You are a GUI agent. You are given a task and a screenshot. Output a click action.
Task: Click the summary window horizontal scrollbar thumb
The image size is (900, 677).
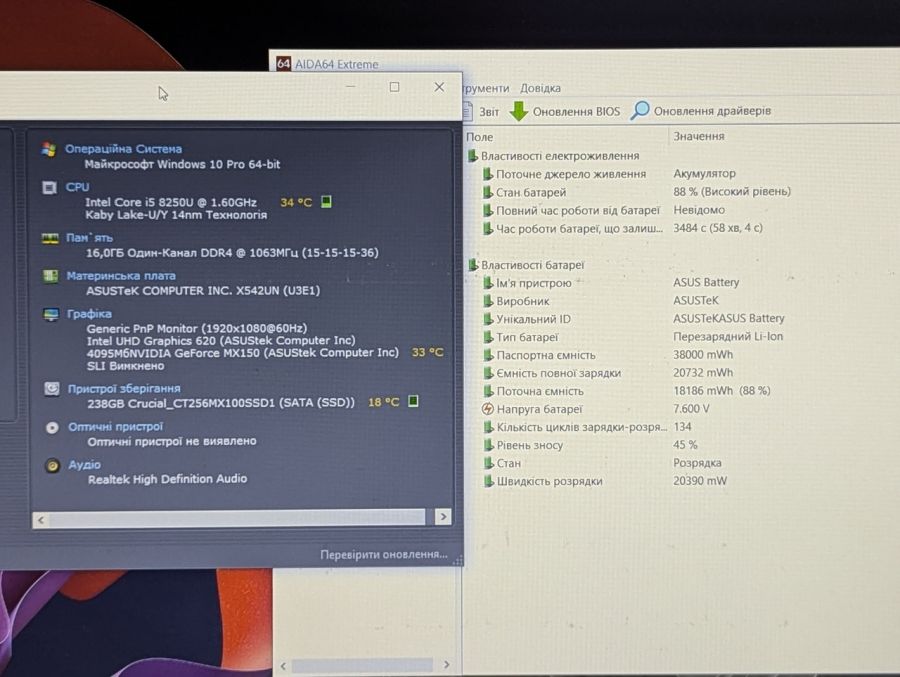[237, 518]
